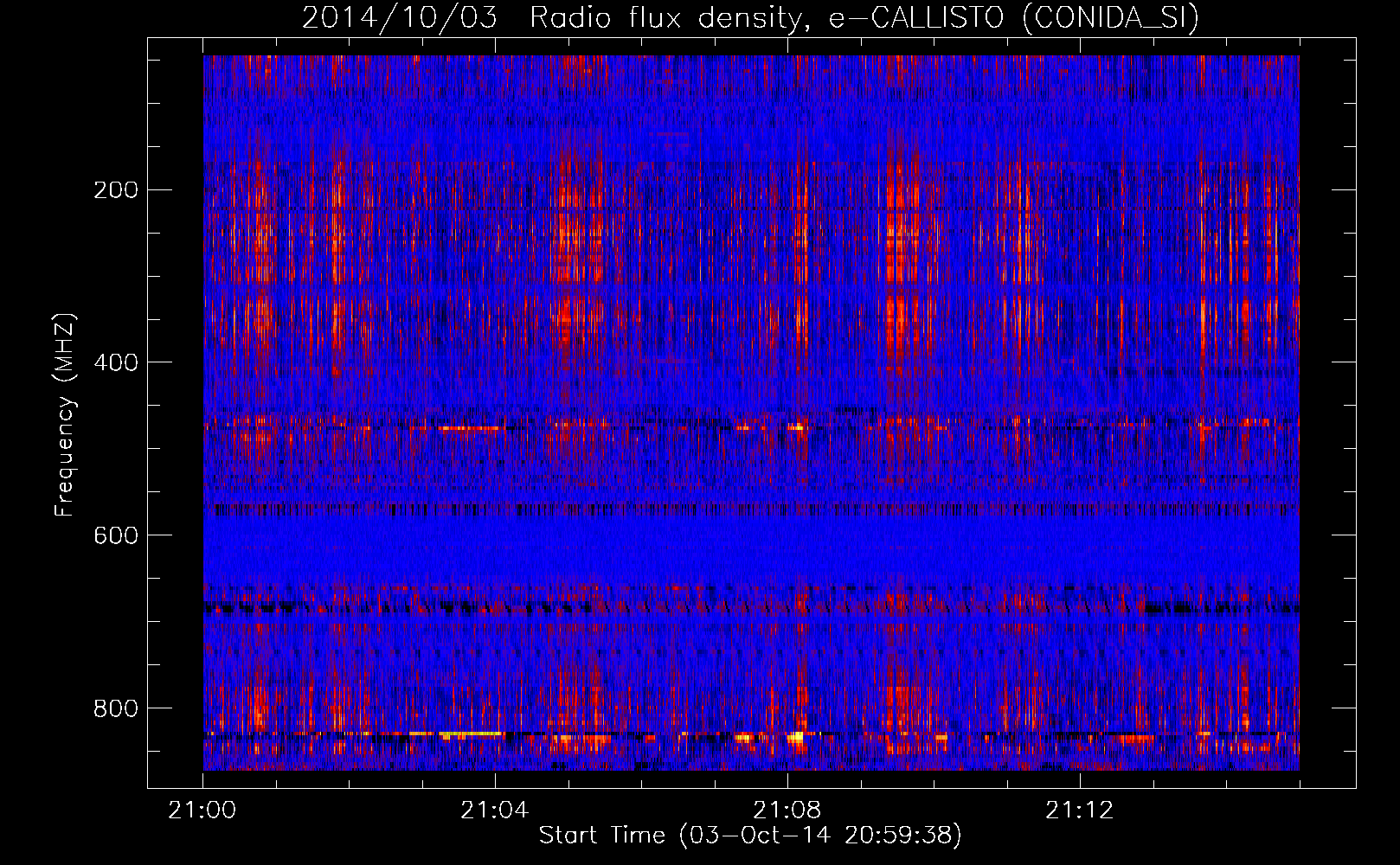This screenshot has width=1400, height=865.
Task: Click the 21:00 time tick label
Action: [x=202, y=811]
